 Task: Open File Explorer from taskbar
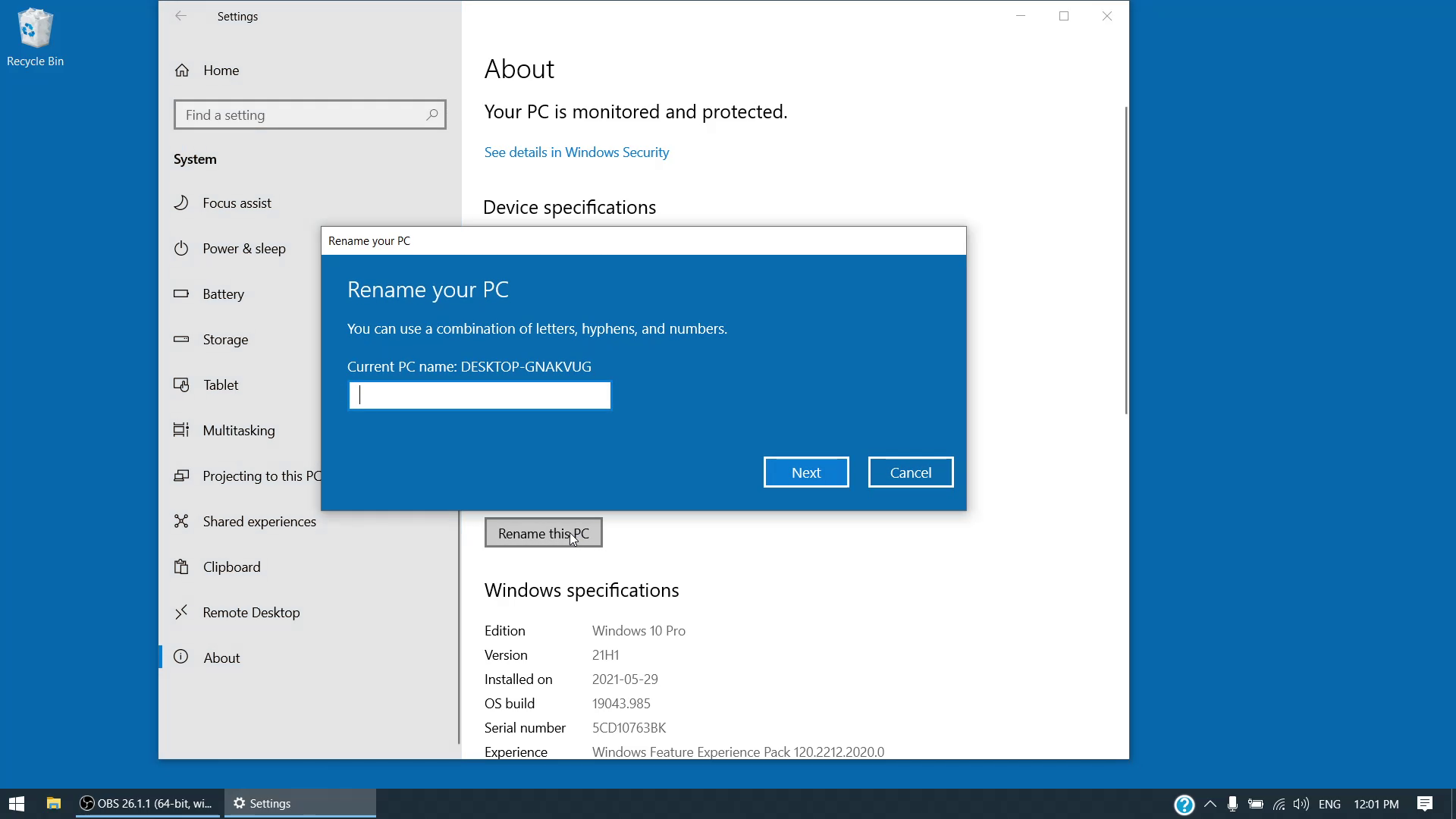pos(54,803)
